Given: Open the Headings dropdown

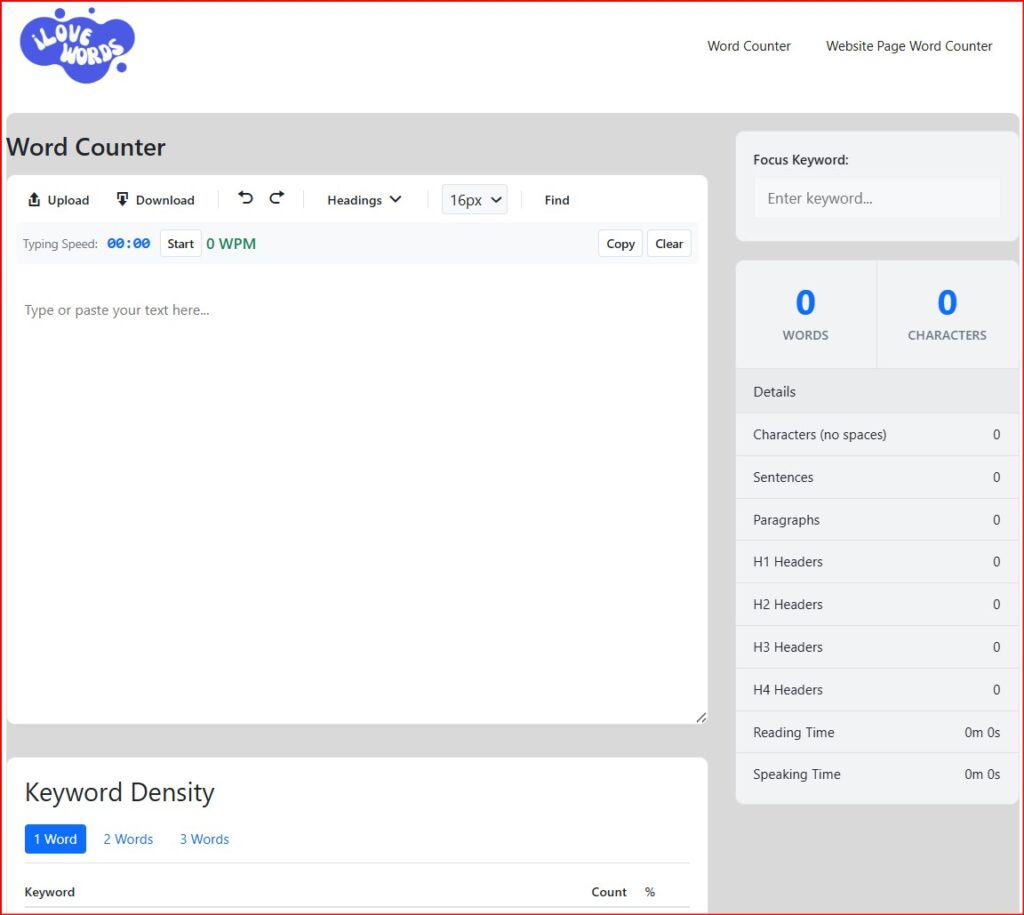Looking at the screenshot, I should 363,199.
